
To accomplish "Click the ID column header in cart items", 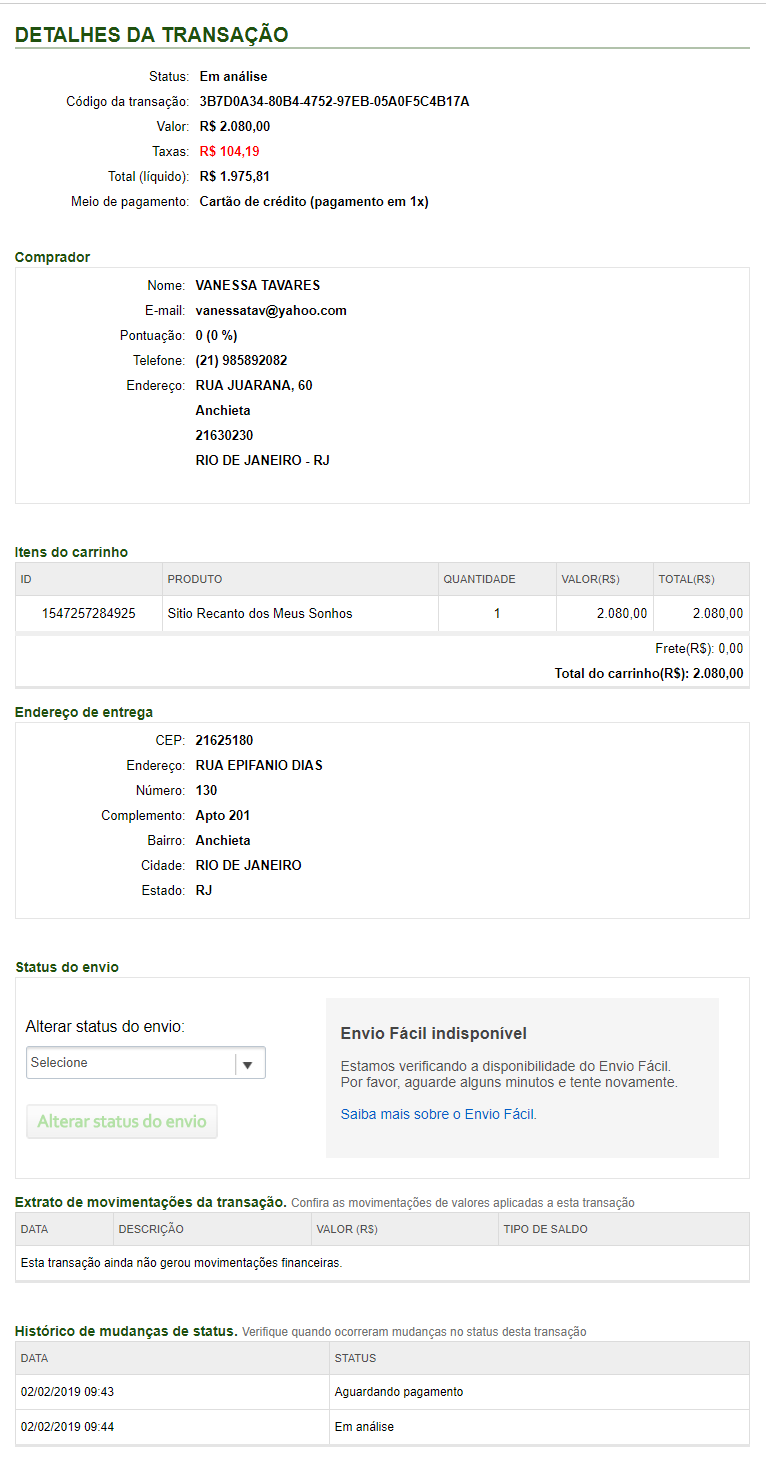I will pos(27,579).
